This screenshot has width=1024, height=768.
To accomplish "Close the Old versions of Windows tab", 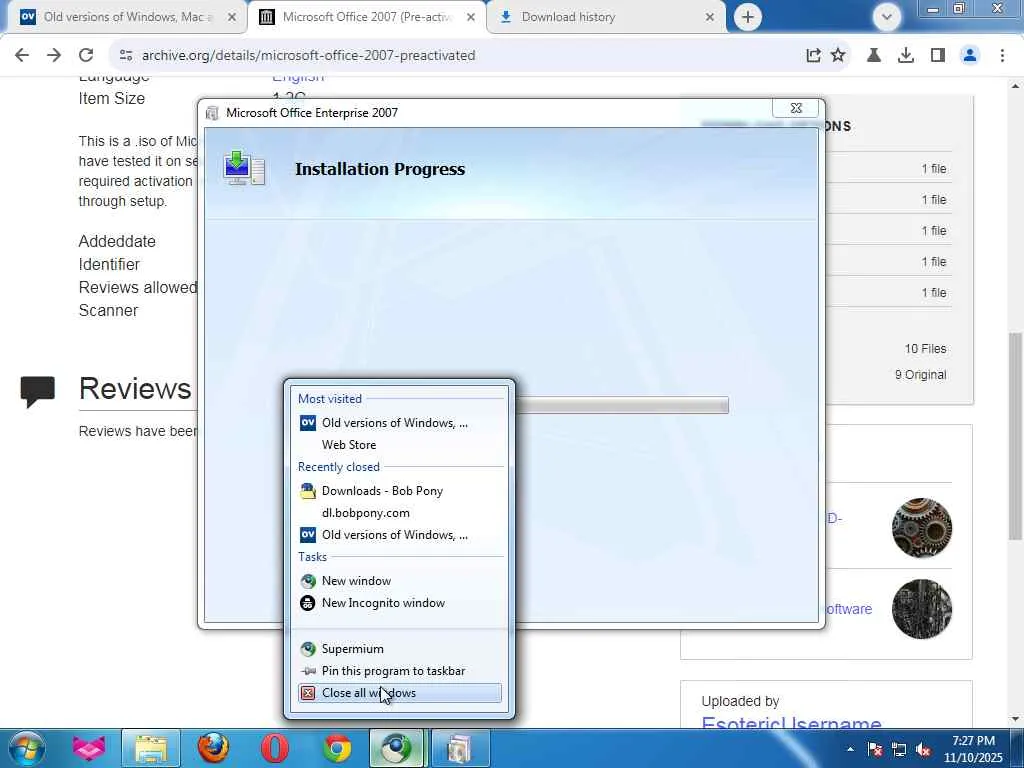I will [x=232, y=17].
